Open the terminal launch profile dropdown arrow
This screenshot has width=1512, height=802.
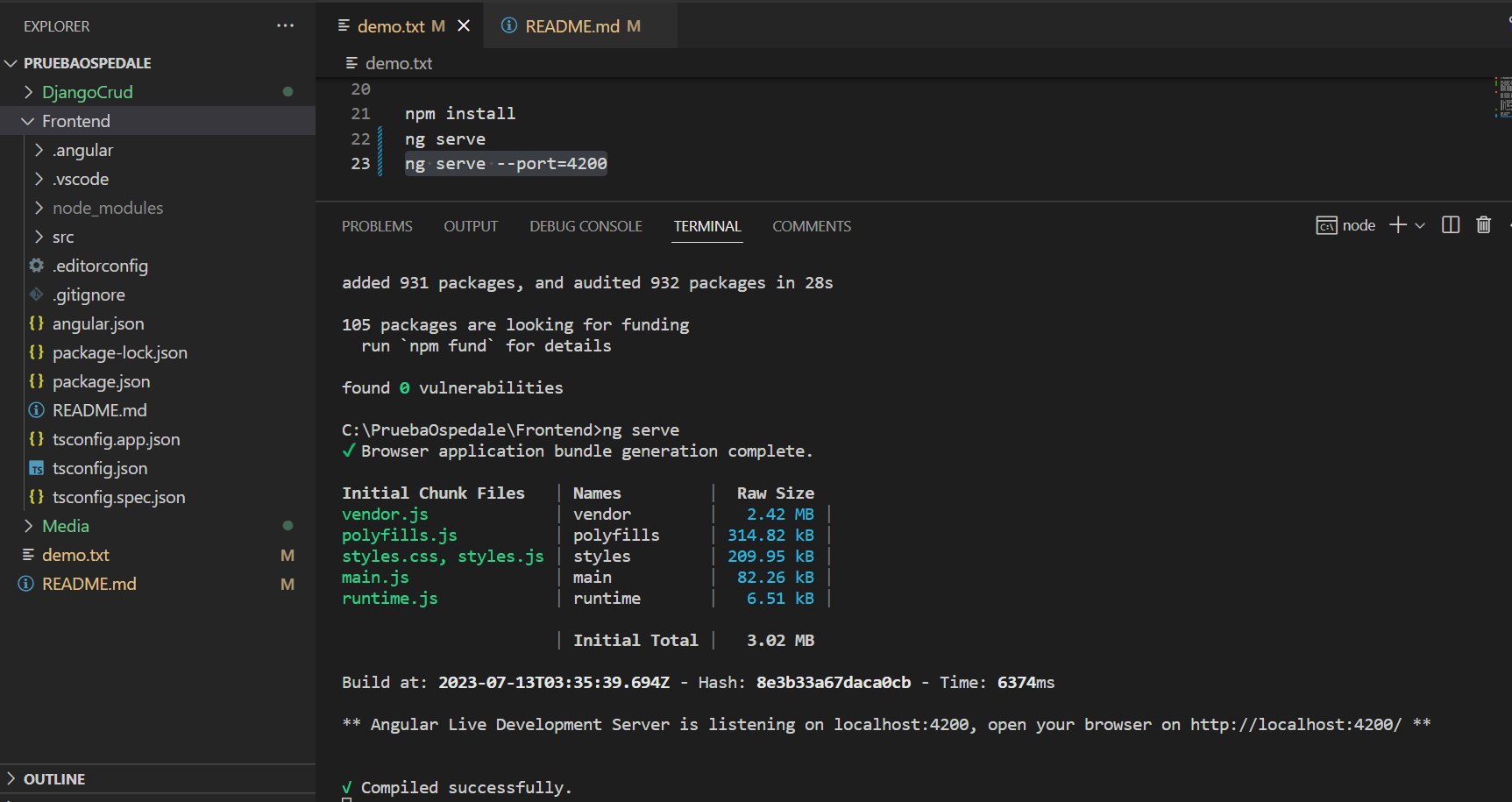point(1420,225)
